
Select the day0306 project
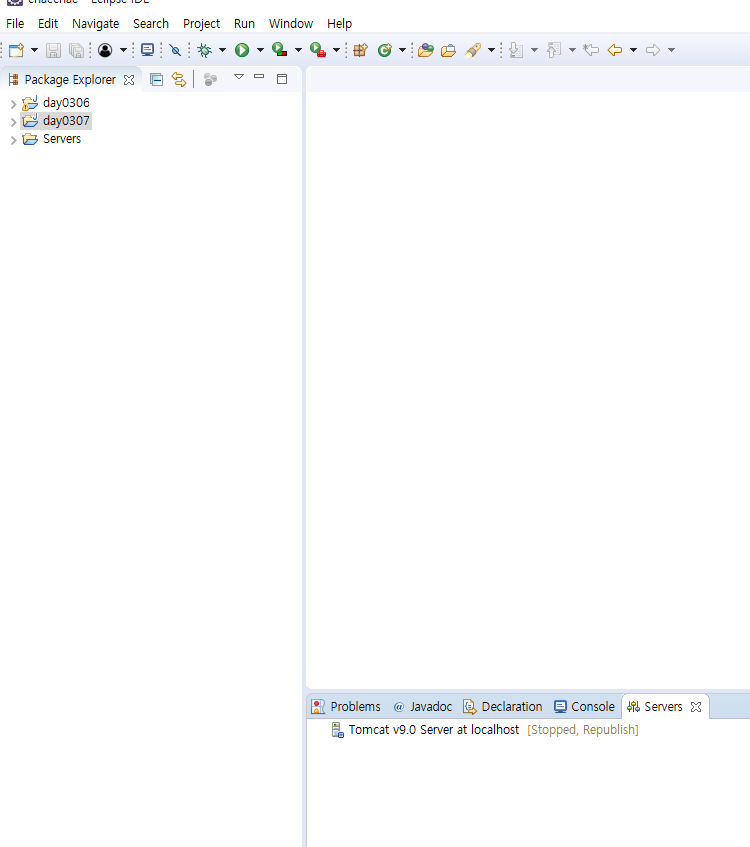[x=66, y=103]
